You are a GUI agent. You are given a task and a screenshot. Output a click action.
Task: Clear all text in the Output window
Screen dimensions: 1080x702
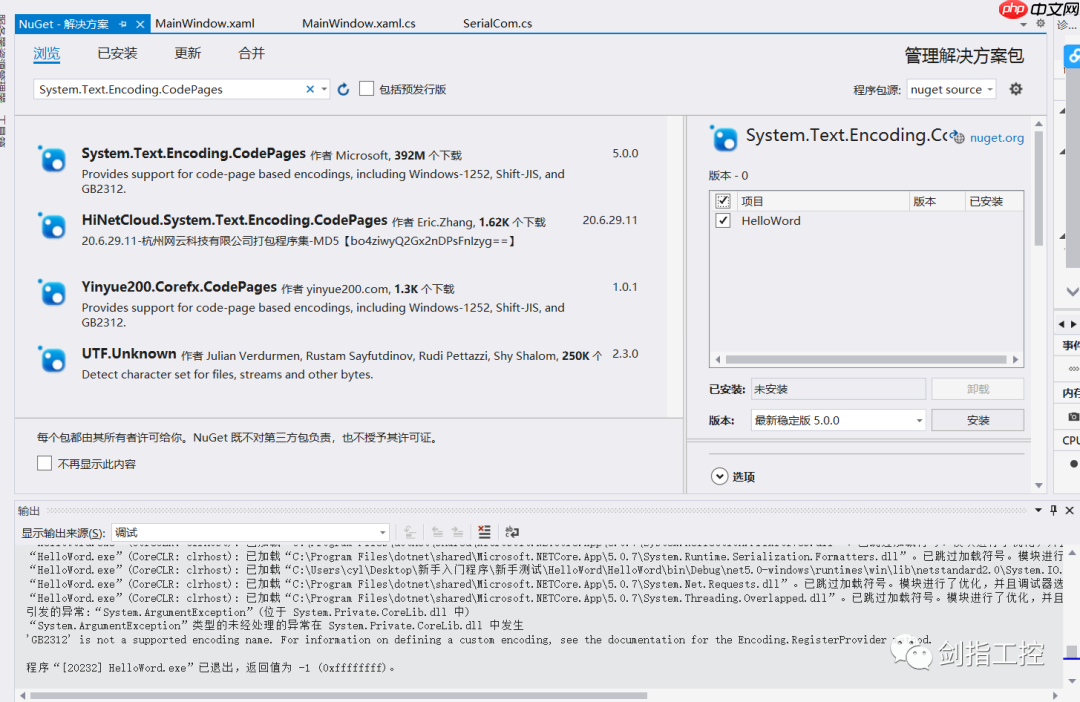(484, 532)
